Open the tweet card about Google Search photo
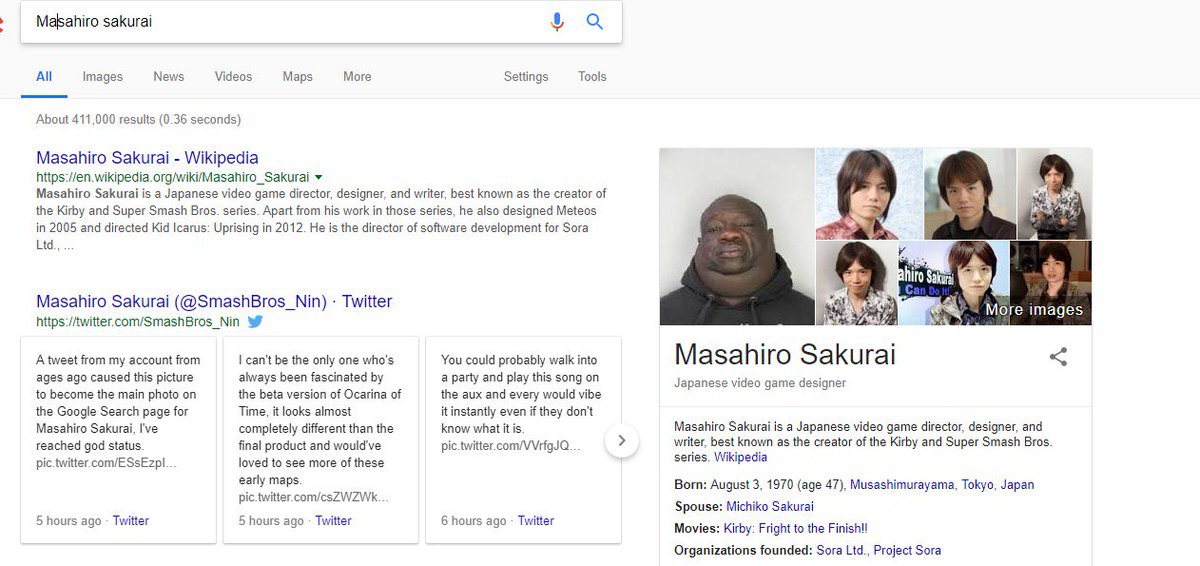The width and height of the screenshot is (1200, 566). tap(118, 440)
